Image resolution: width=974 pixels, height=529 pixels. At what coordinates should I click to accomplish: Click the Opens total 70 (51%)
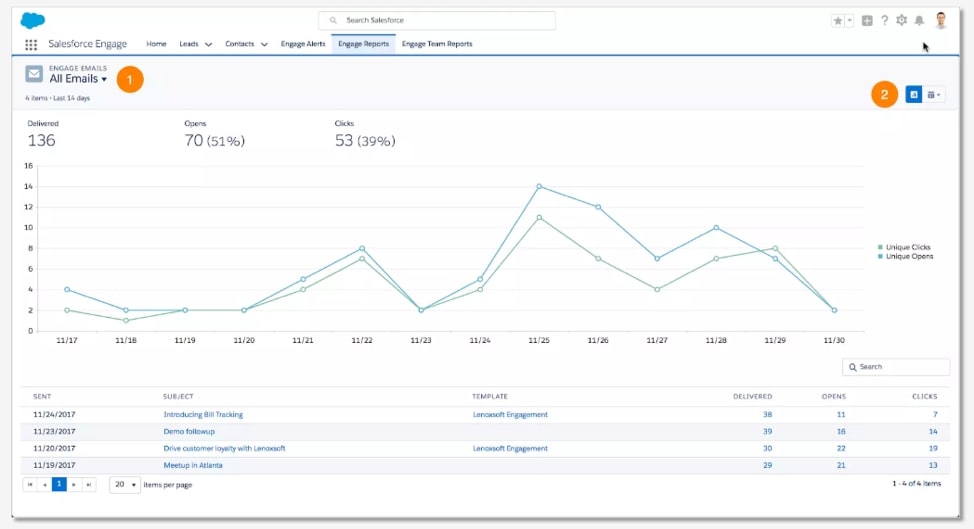(214, 141)
